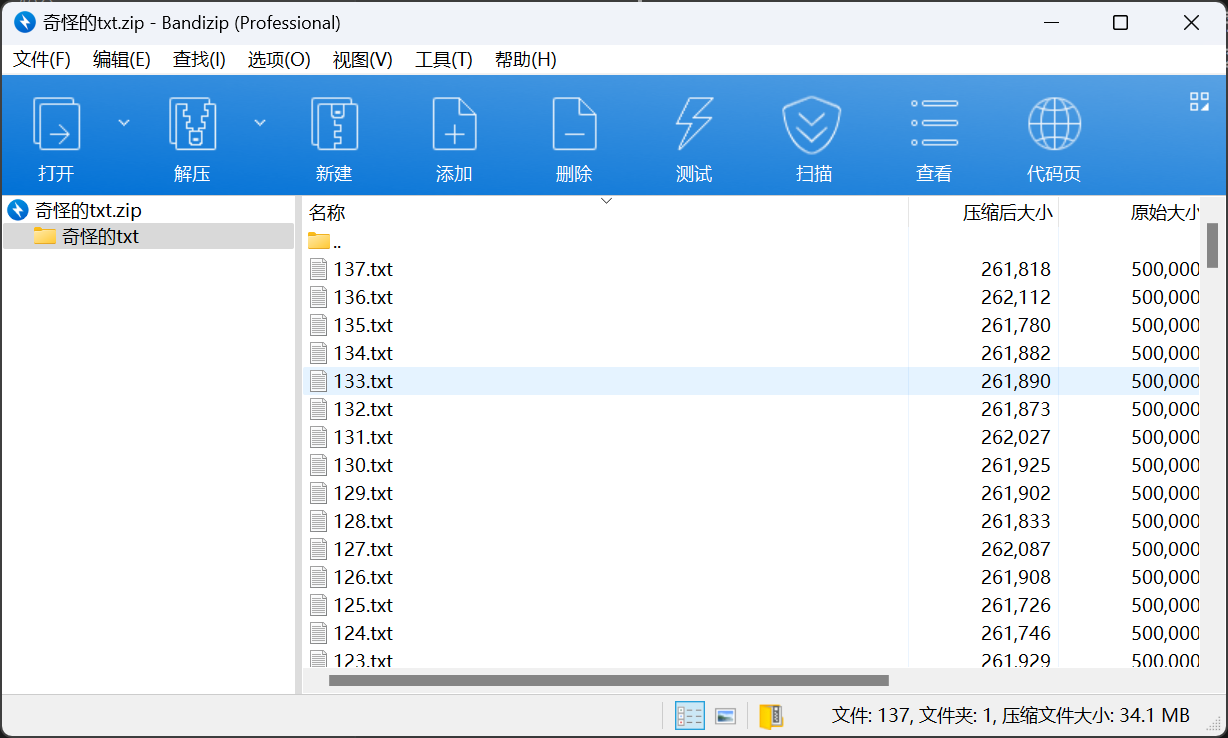This screenshot has height=738, width=1228.
Task: Switch to thumbnail view in status bar
Action: (726, 716)
